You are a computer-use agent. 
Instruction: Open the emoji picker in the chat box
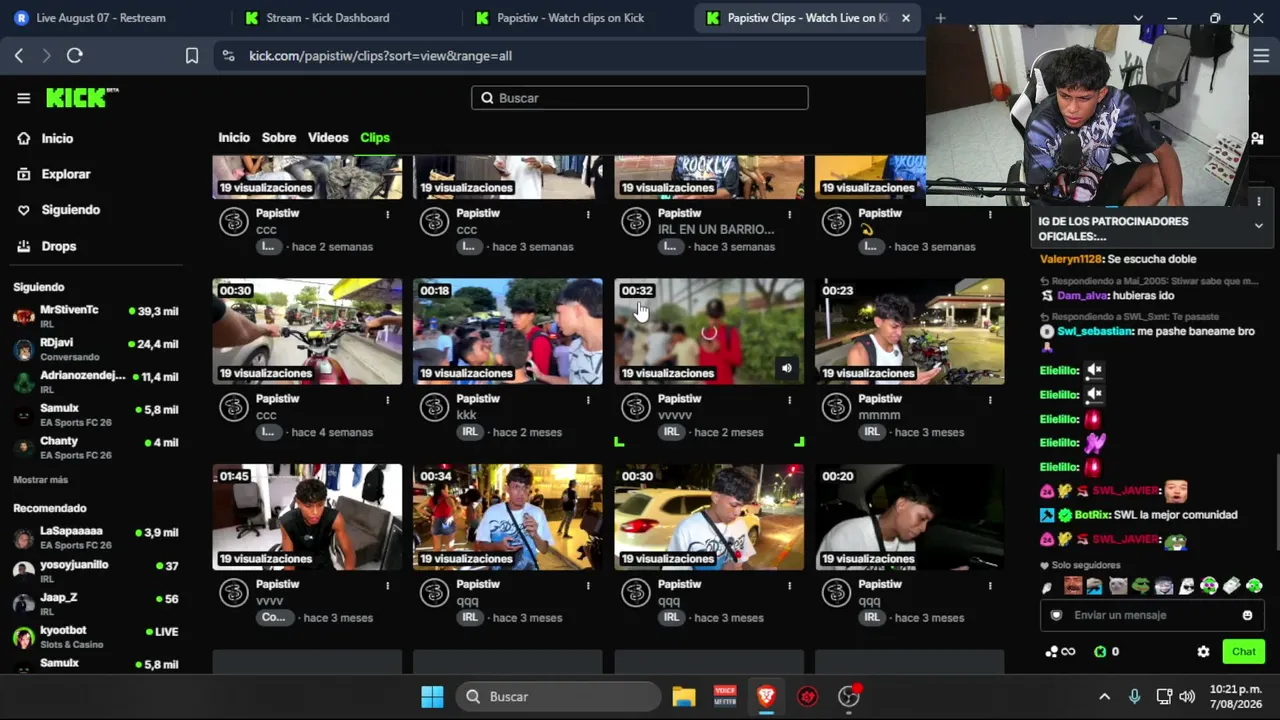[x=1247, y=615]
